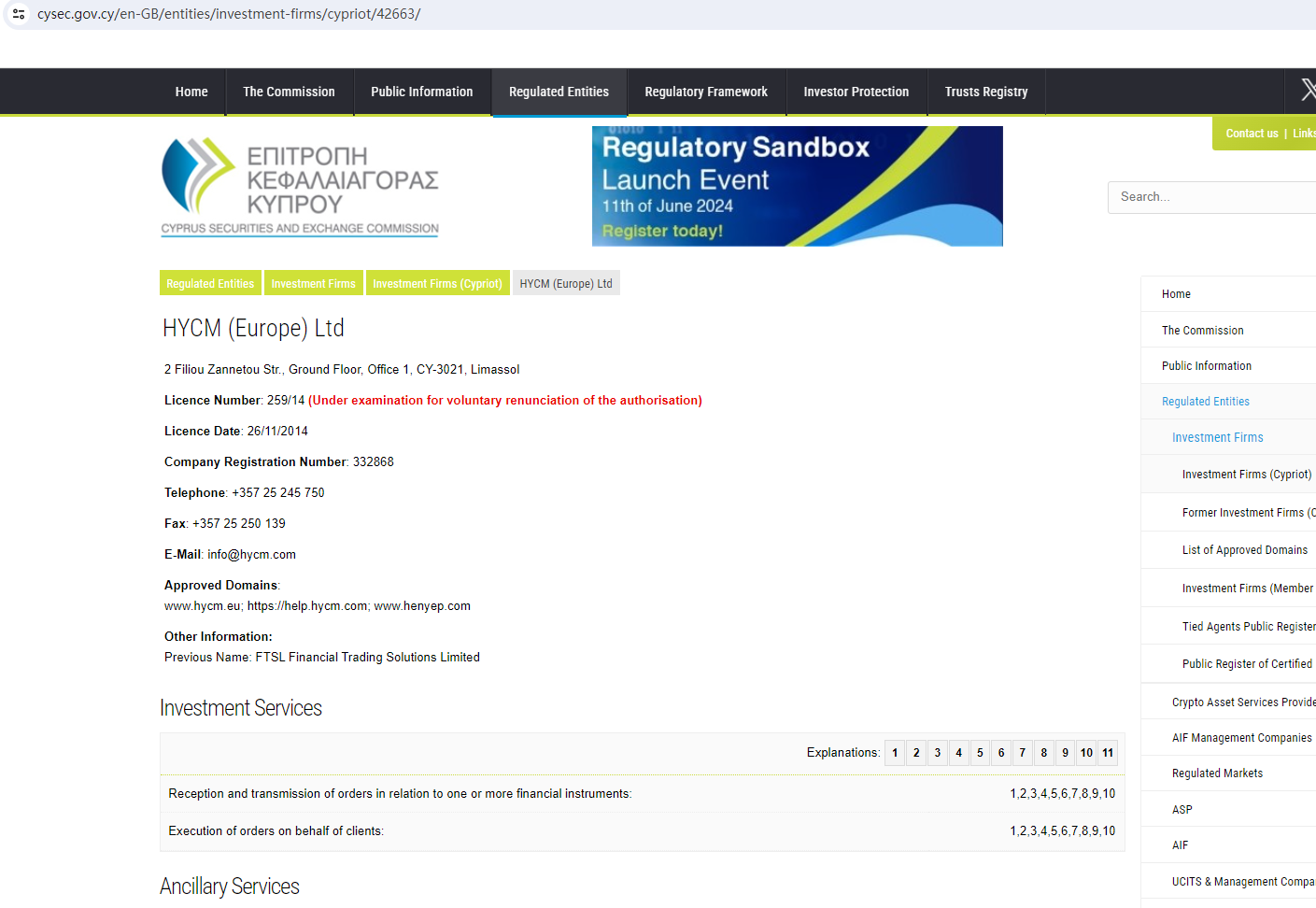The image size is (1316, 908).
Task: Select the Investment Firms breadcrumb
Action: tap(313, 284)
